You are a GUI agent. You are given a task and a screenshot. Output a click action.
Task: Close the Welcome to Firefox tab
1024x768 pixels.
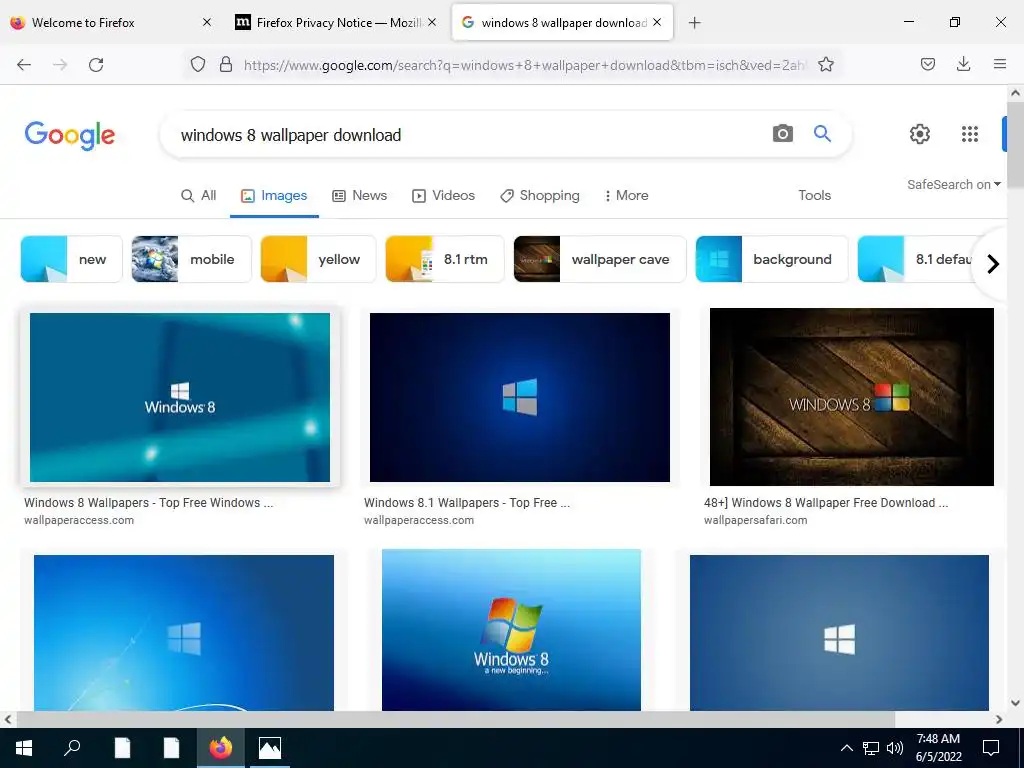[207, 22]
